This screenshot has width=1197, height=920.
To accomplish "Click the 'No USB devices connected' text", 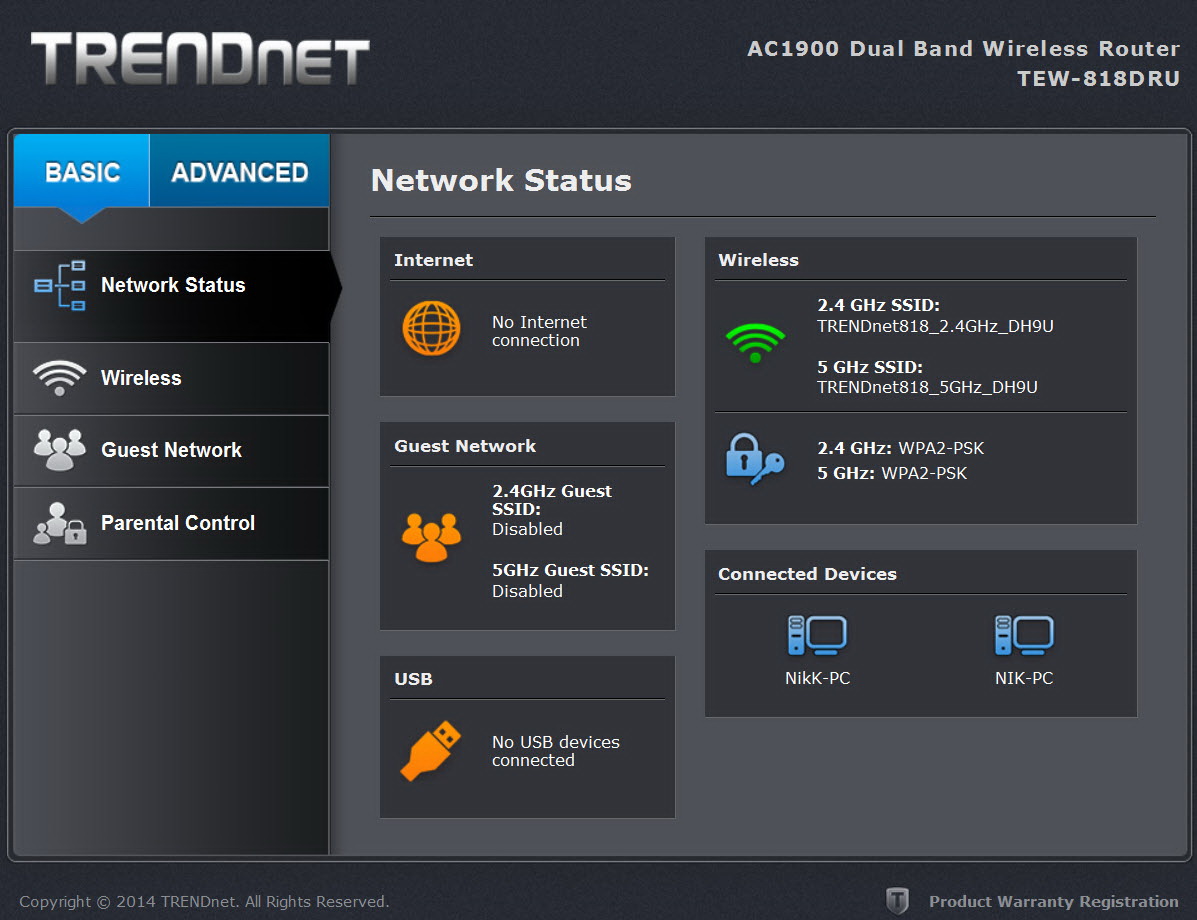I will (555, 751).
